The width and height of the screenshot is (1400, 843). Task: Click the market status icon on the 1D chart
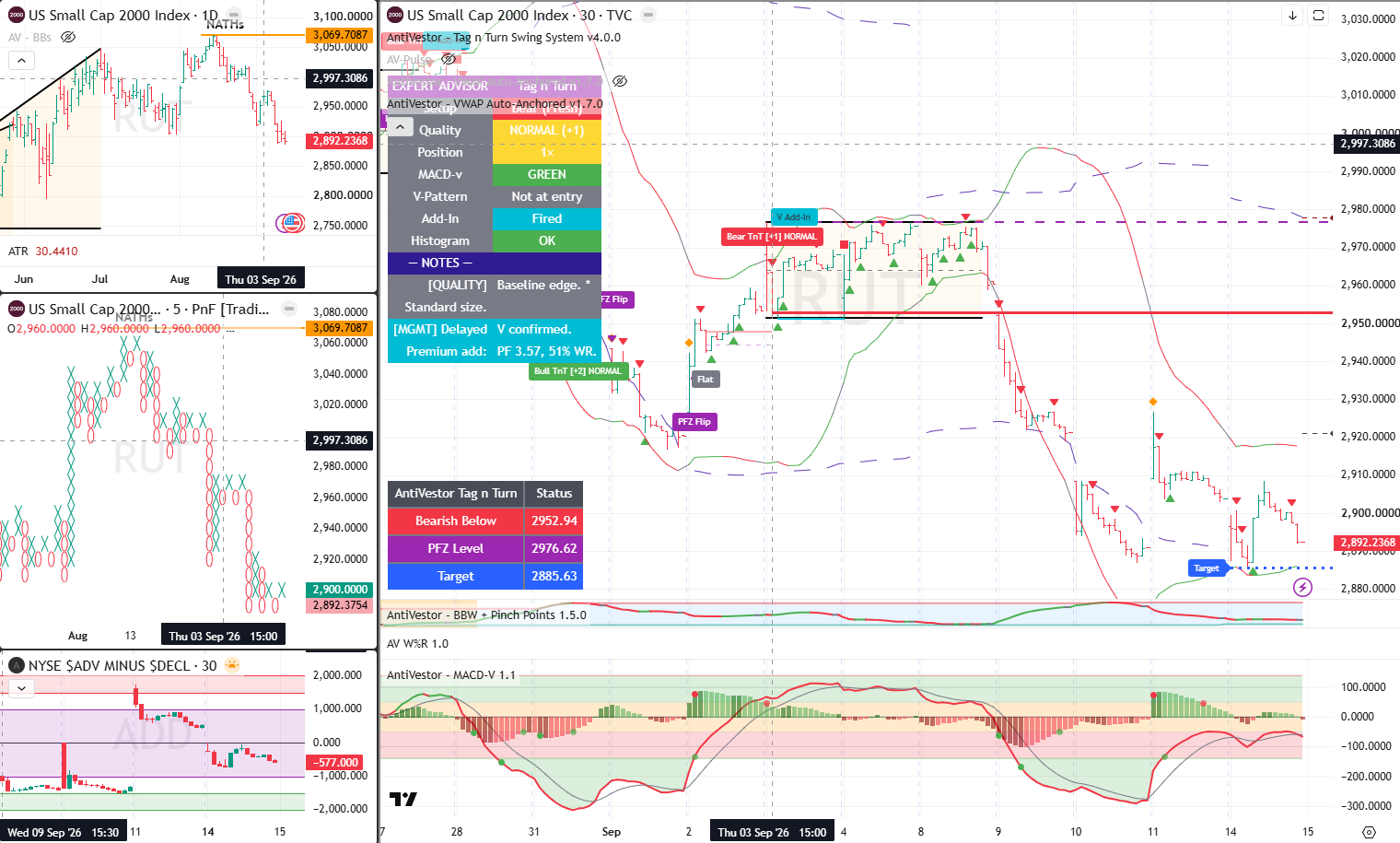pyautogui.click(x=235, y=16)
